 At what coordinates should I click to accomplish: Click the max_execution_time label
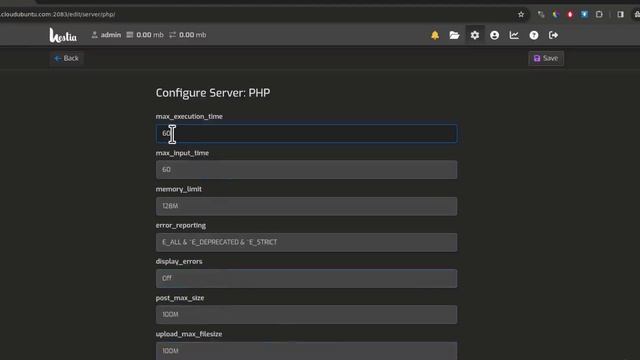(189, 117)
